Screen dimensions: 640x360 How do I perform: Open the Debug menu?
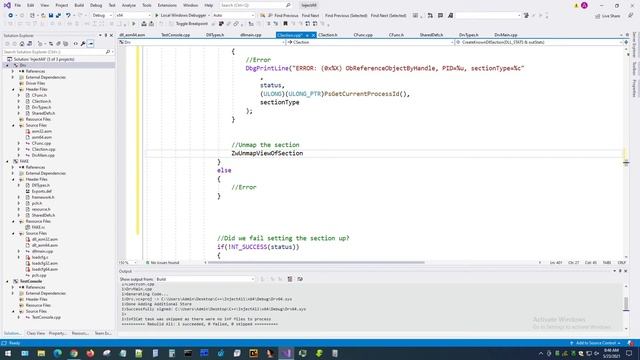[x=96, y=5]
